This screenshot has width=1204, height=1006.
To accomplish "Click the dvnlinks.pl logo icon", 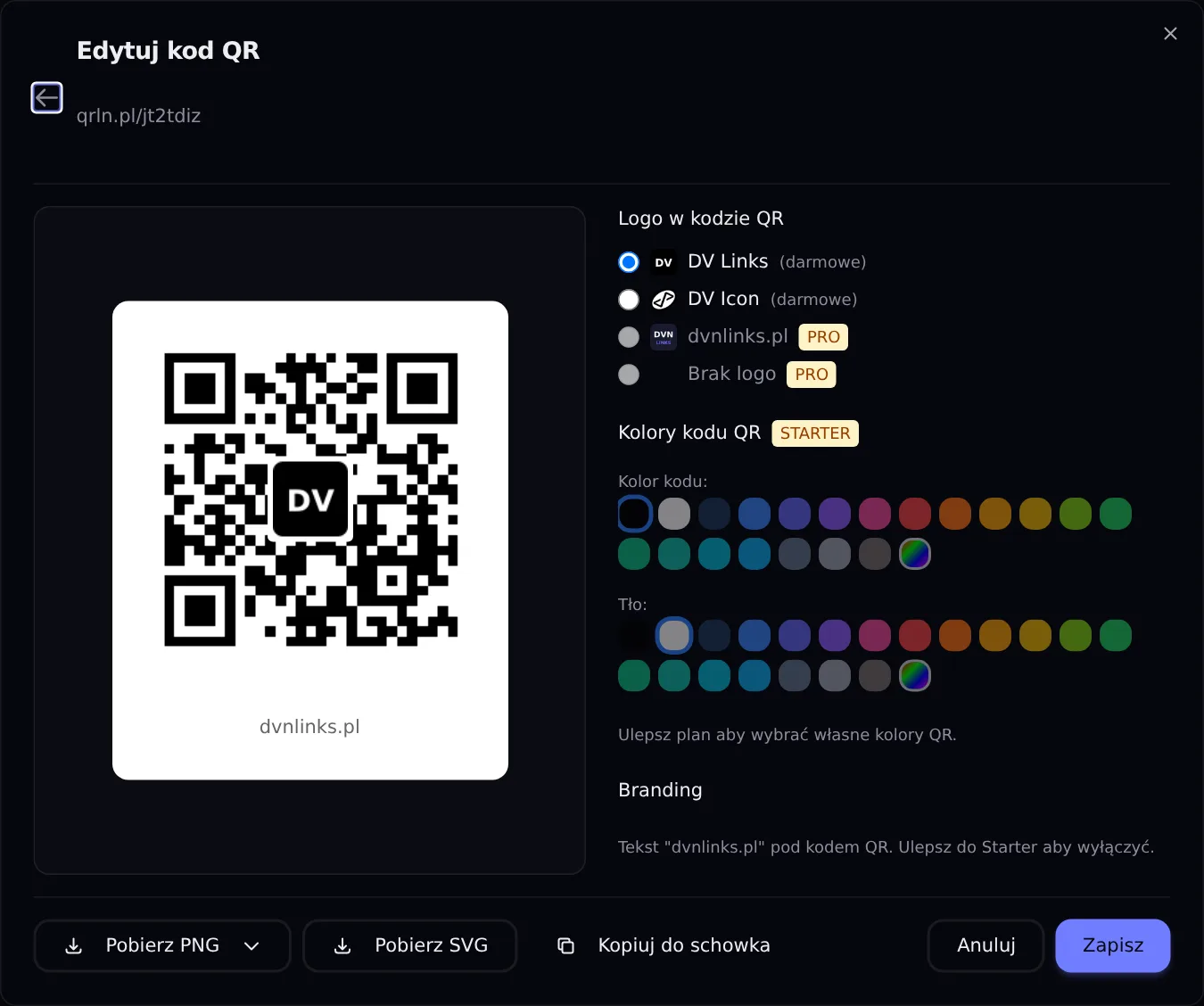I will [664, 337].
